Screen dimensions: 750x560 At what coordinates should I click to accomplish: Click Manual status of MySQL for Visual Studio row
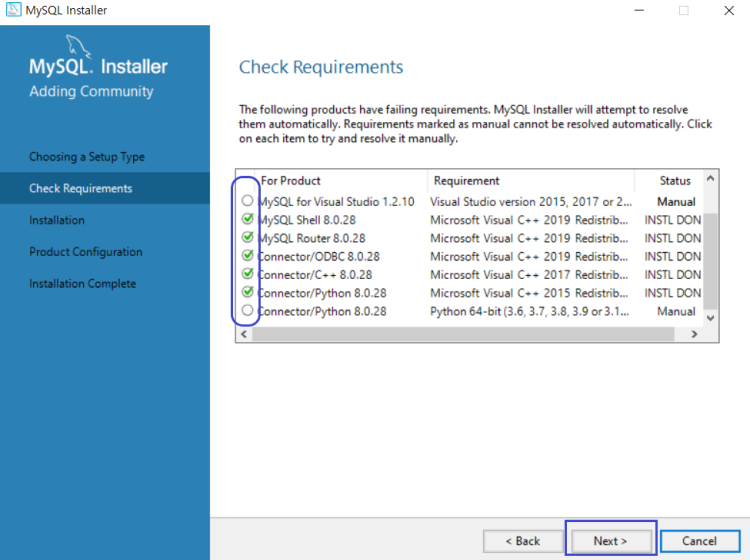click(676, 202)
